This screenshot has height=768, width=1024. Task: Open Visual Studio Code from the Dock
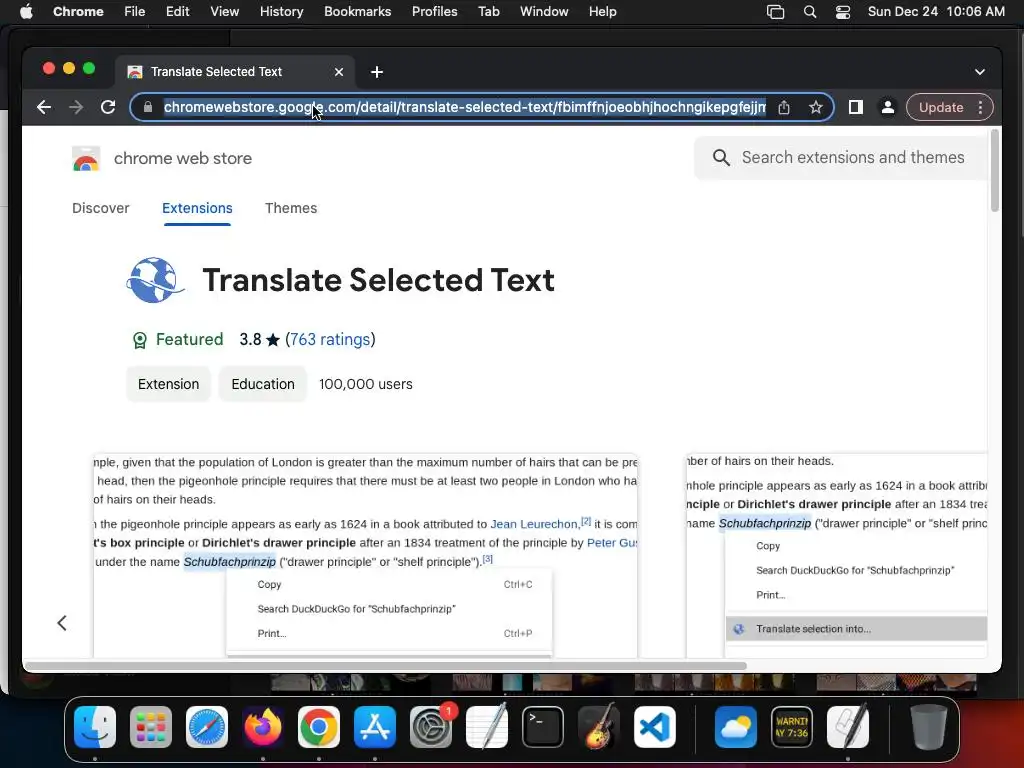[654, 727]
